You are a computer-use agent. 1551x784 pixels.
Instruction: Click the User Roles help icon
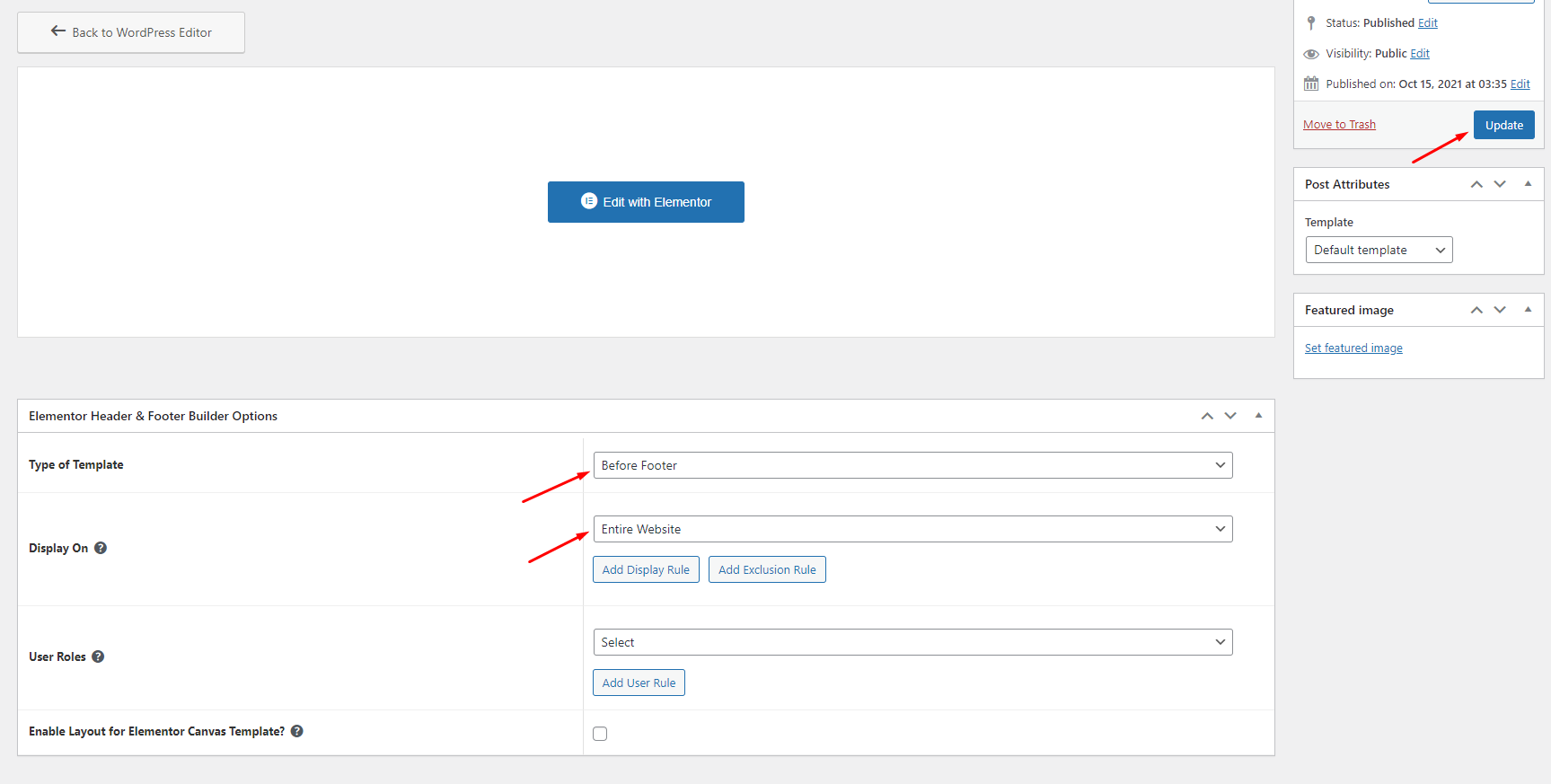[98, 656]
